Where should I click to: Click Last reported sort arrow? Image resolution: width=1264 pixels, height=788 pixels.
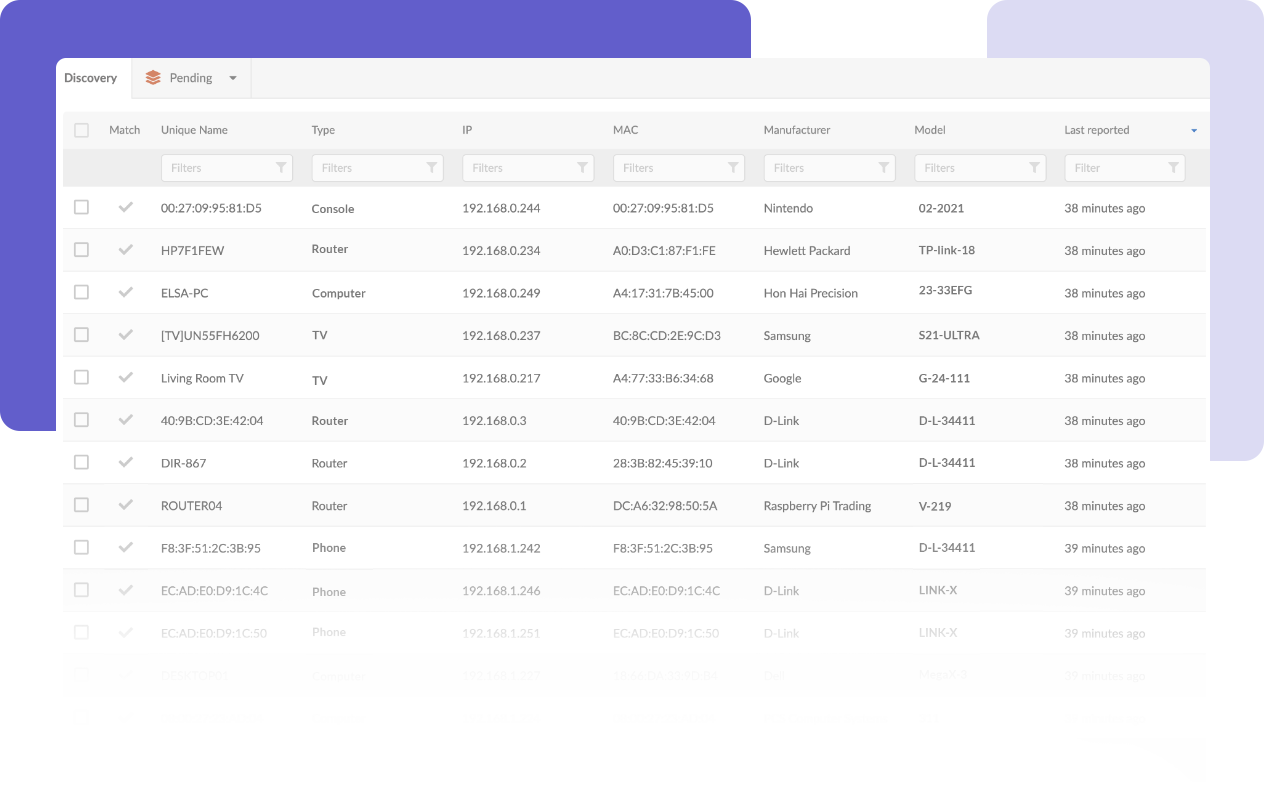(1194, 131)
